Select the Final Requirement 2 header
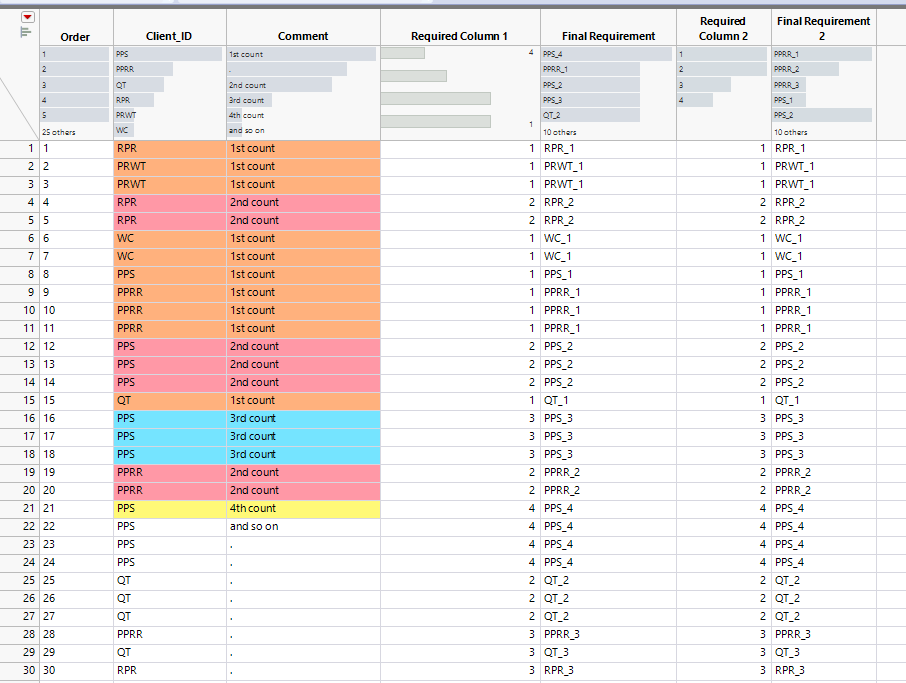Screen dimensions: 906x683 822,28
